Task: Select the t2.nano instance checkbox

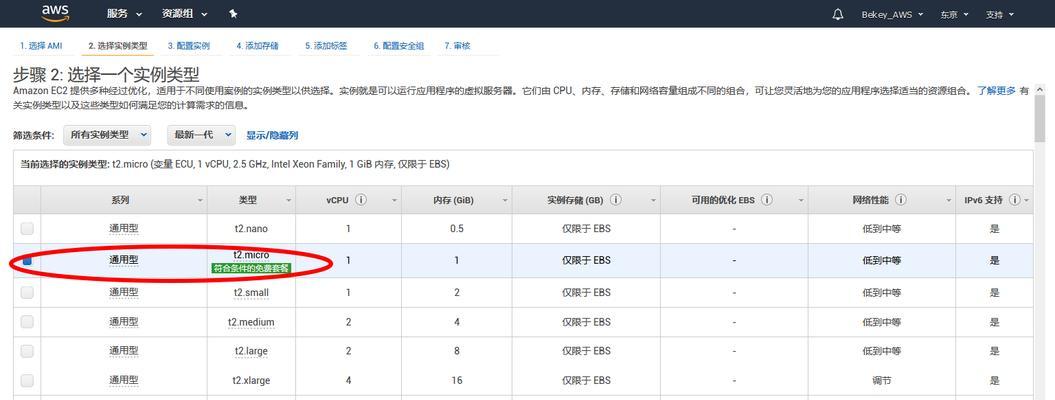Action: [27, 229]
